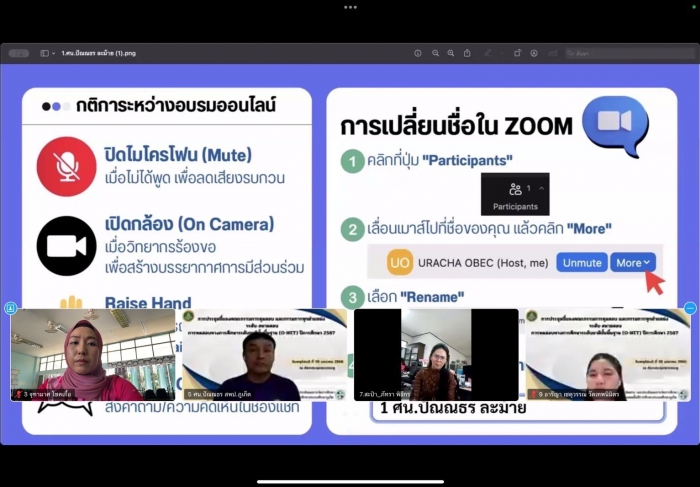The height and width of the screenshot is (487, 700).
Task: Click the UO avatar in slide
Action: point(400,262)
